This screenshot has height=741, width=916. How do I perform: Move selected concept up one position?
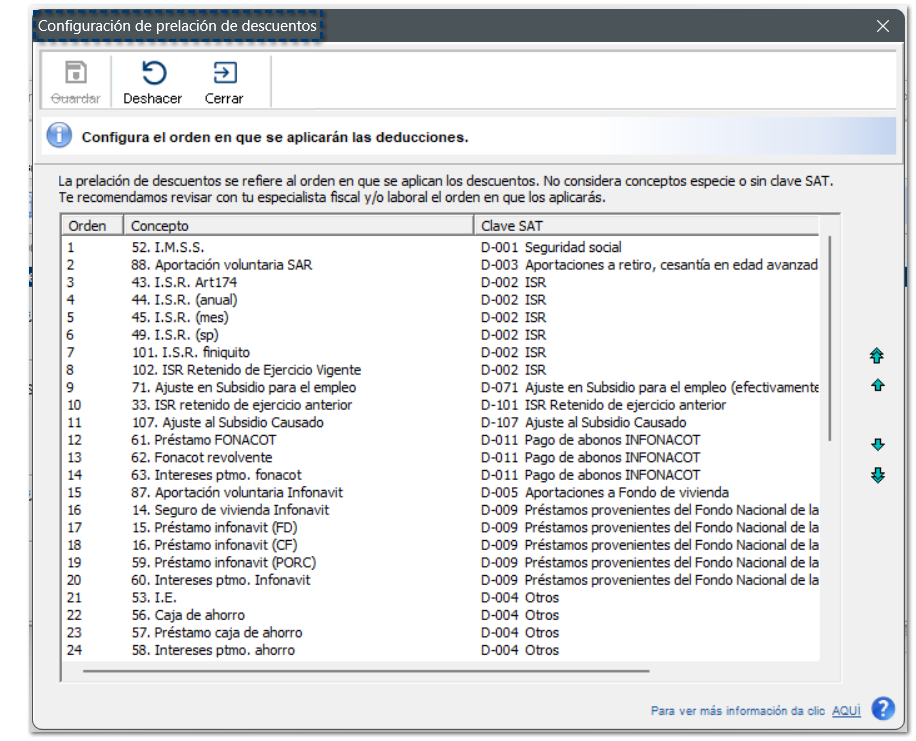[877, 385]
